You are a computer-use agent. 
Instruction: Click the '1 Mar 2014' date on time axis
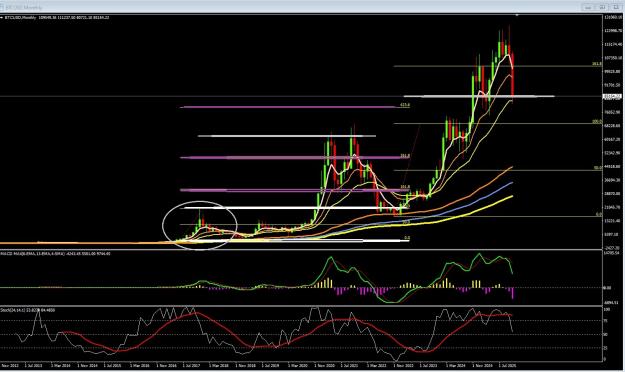pos(60,365)
